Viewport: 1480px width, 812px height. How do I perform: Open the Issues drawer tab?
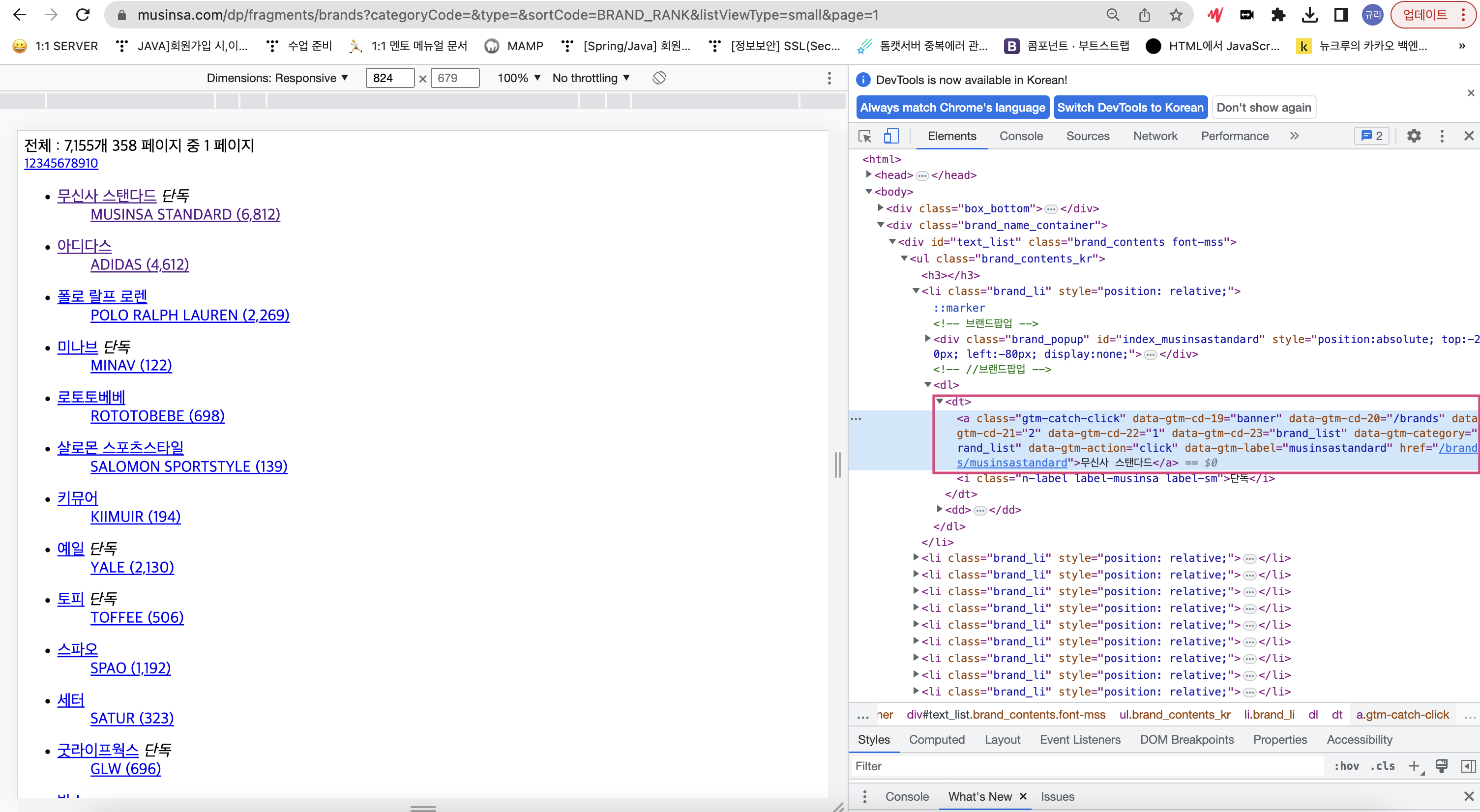point(1057,796)
